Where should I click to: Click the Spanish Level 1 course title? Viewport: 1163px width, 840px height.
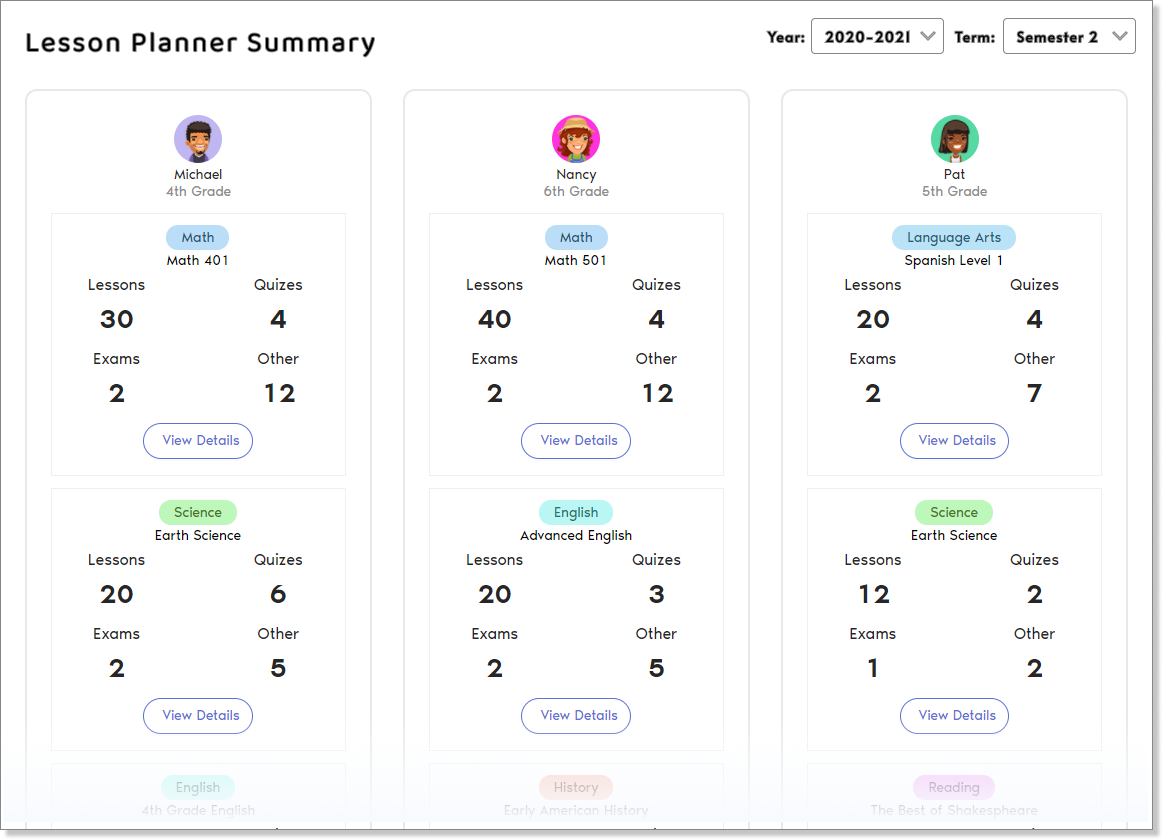954,260
